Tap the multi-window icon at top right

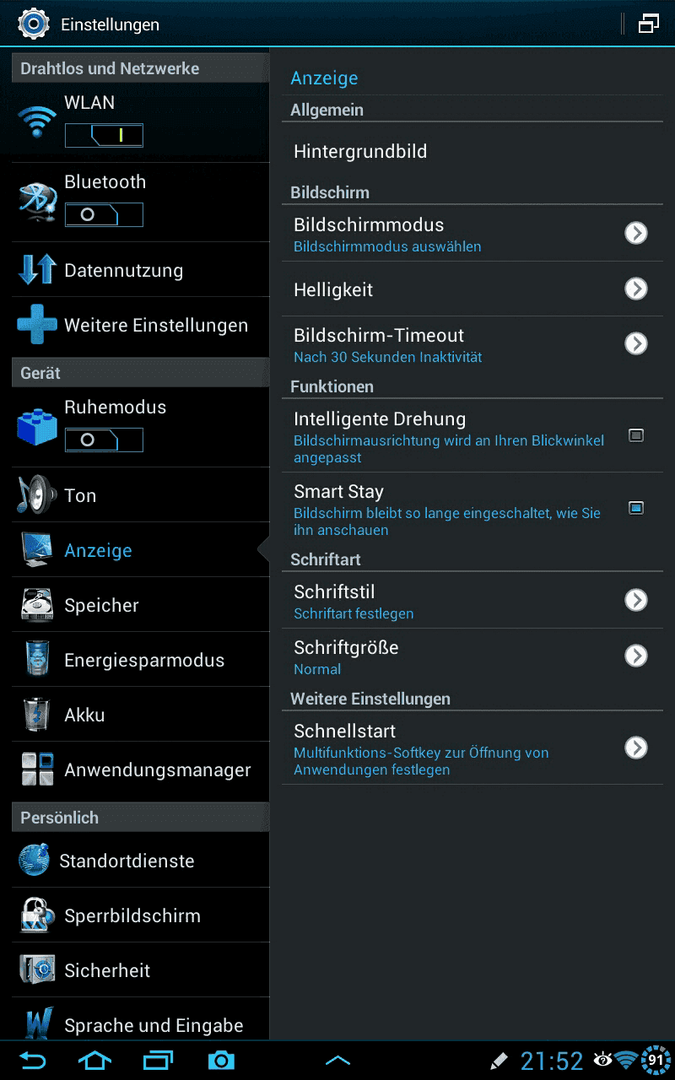(648, 24)
